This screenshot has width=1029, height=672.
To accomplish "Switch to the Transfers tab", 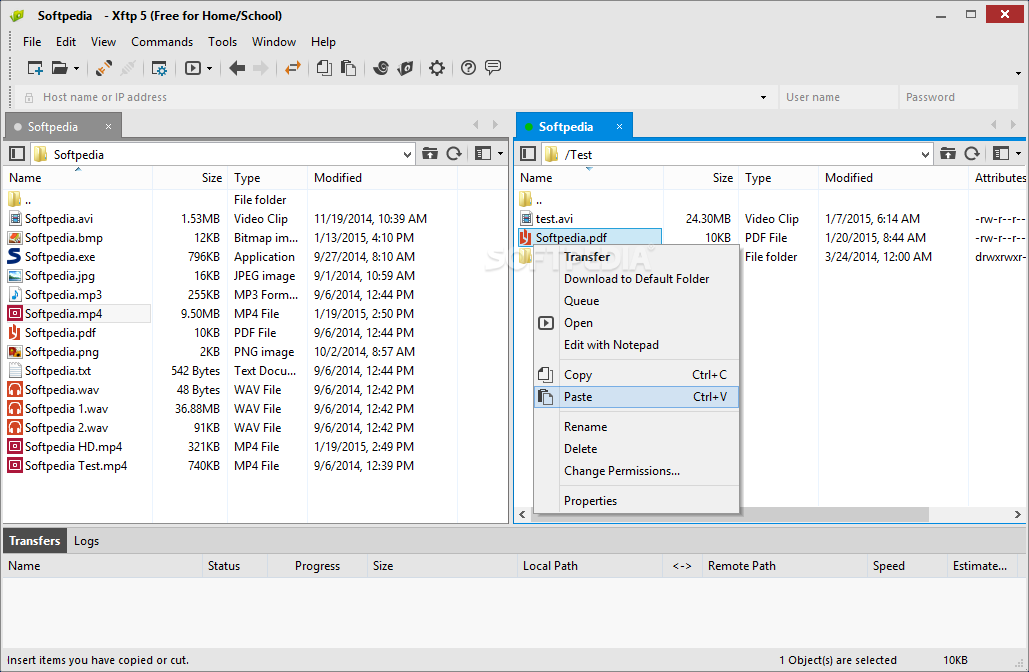I will click(x=35, y=541).
